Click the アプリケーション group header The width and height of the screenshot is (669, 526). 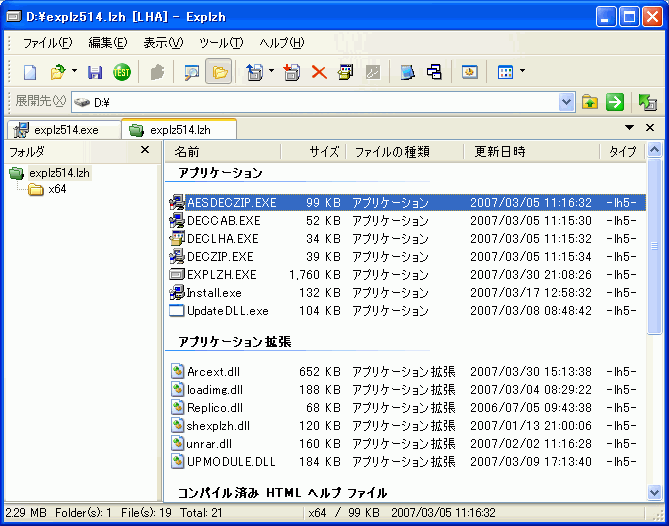point(220,173)
